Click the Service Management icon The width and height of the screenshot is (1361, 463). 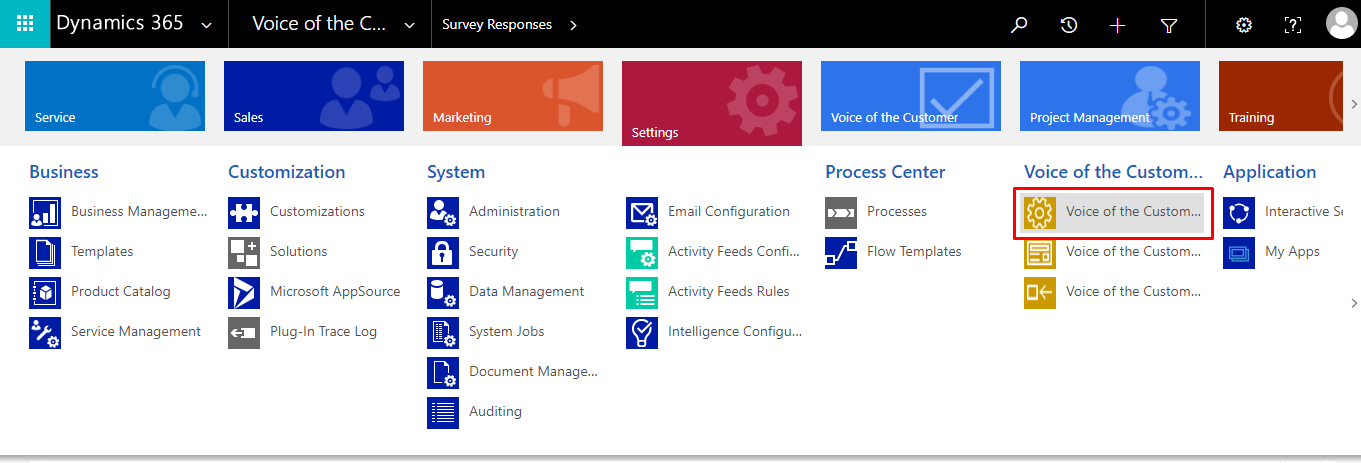pos(45,332)
